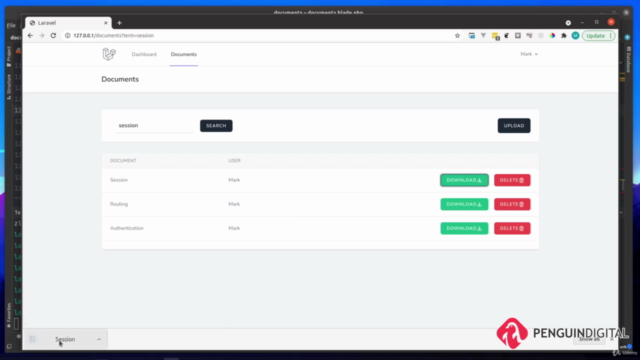Open the Dashboard nav link
This screenshot has height=360, width=640.
tap(144, 54)
